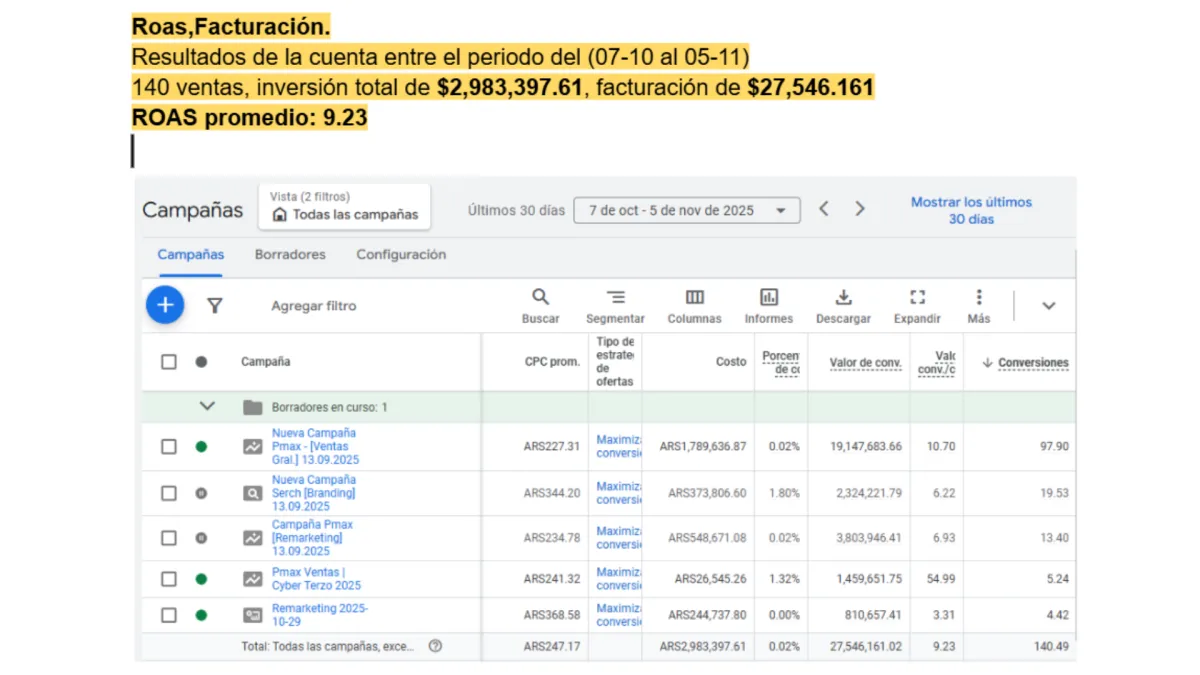Expand the Borradores en curso row
Image resolution: width=1200 pixels, height=675 pixels.
207,407
